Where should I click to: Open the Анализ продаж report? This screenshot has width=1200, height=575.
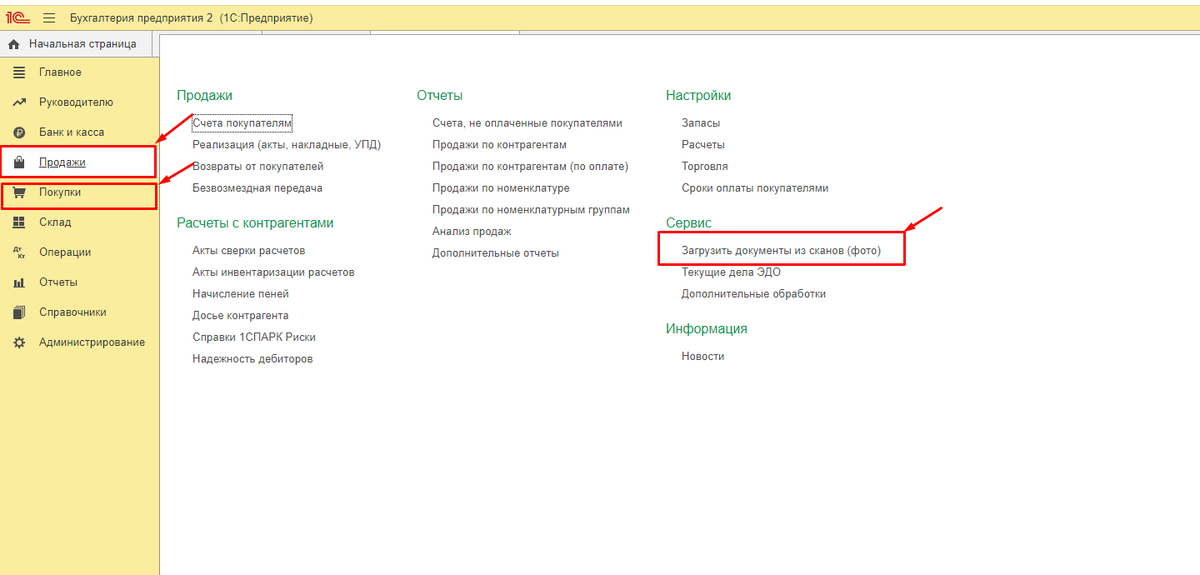pos(472,231)
